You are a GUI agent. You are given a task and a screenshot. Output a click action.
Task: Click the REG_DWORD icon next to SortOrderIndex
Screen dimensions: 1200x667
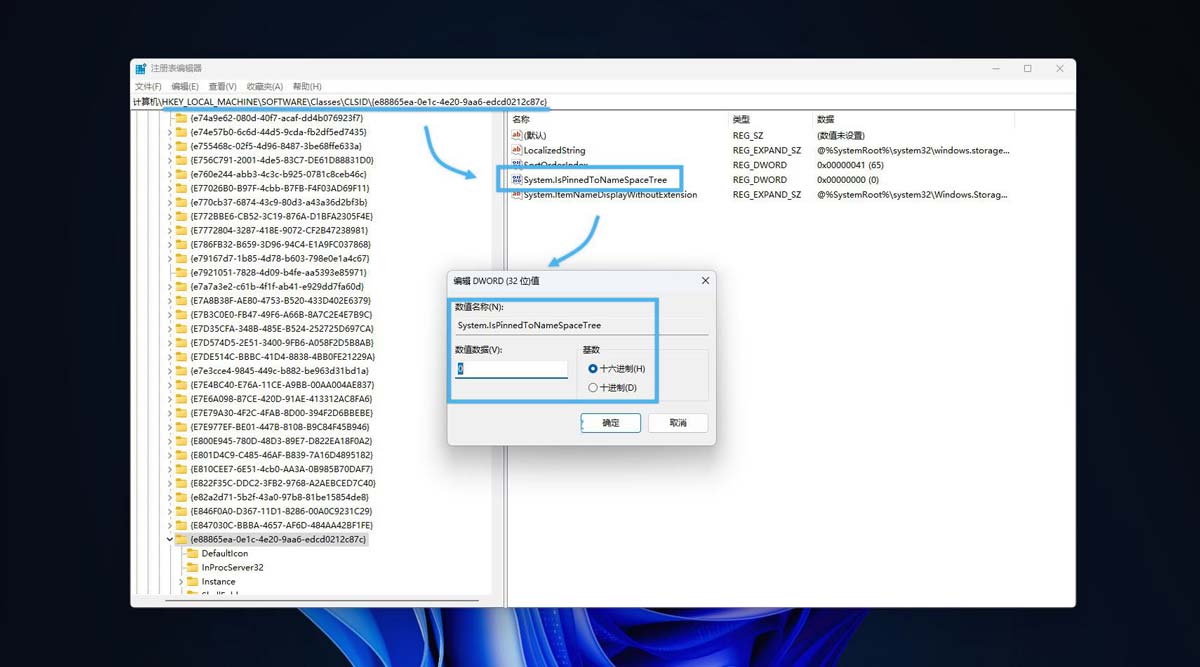tap(516, 165)
